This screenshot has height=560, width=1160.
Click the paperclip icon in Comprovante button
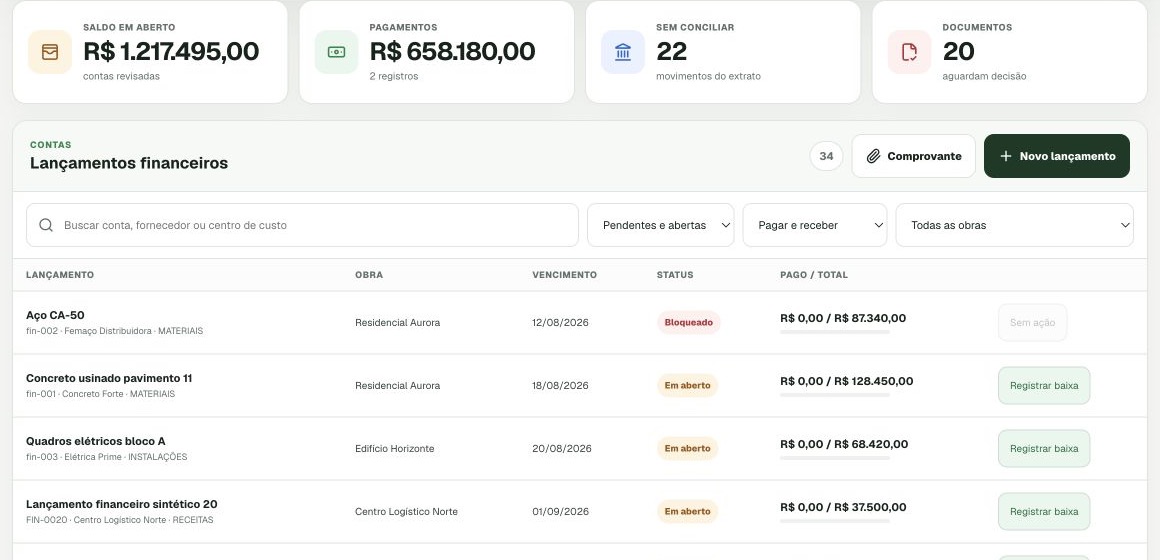(874, 156)
